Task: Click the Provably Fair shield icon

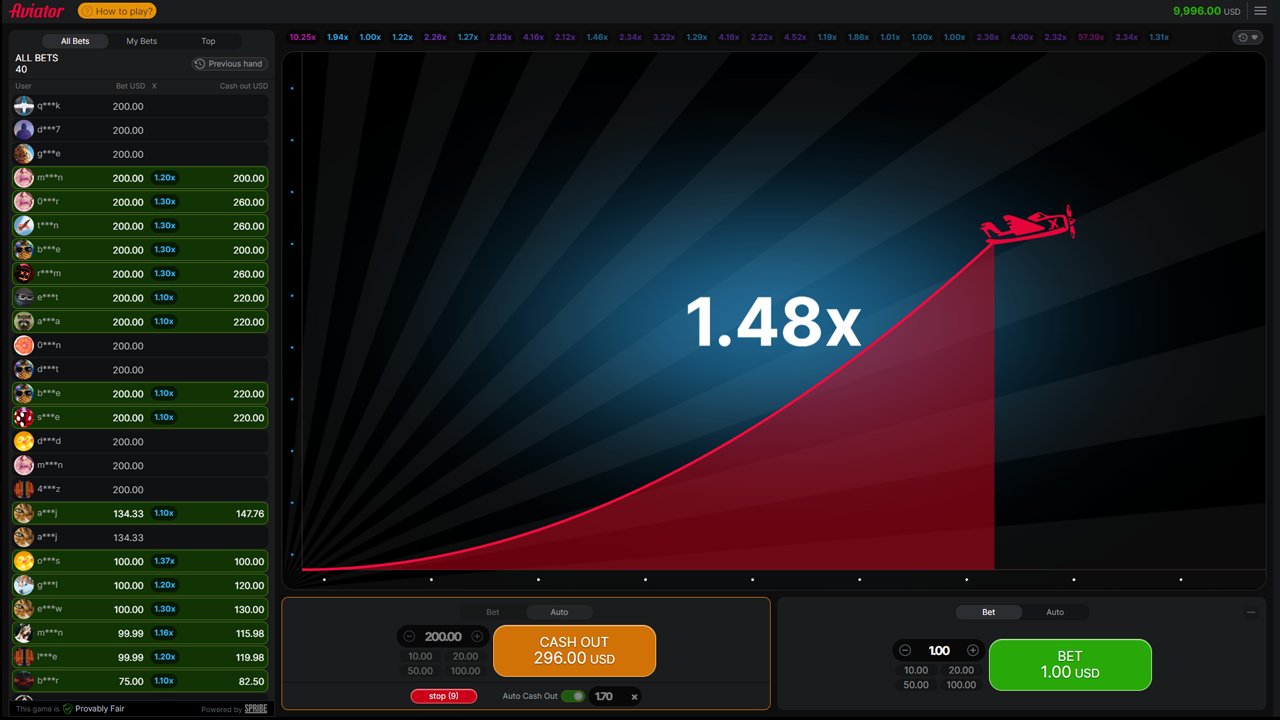Action: (67, 709)
